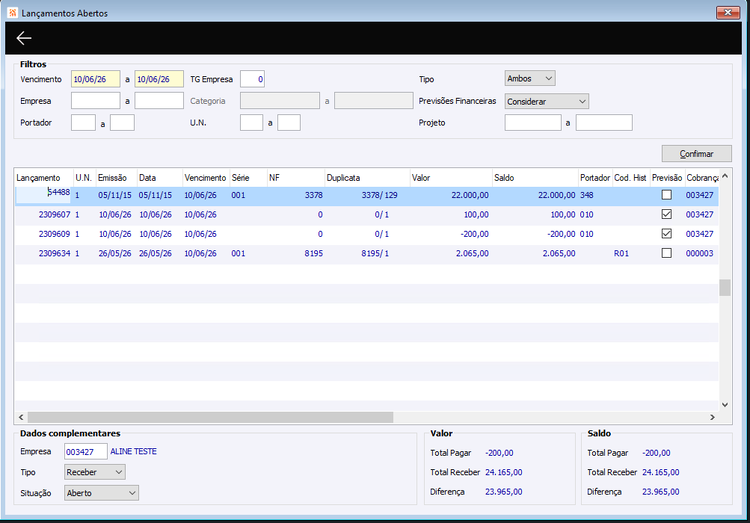Sort by the Previsão column header
750x523 pixels.
click(667, 178)
